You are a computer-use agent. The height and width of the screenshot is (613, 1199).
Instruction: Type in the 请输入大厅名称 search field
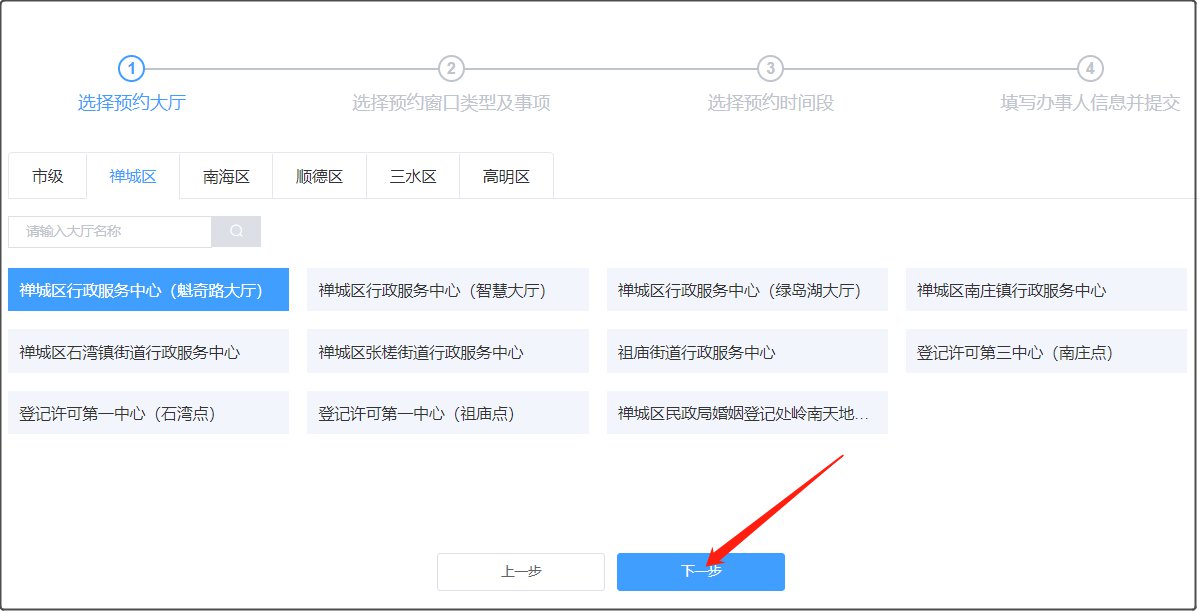click(x=110, y=231)
